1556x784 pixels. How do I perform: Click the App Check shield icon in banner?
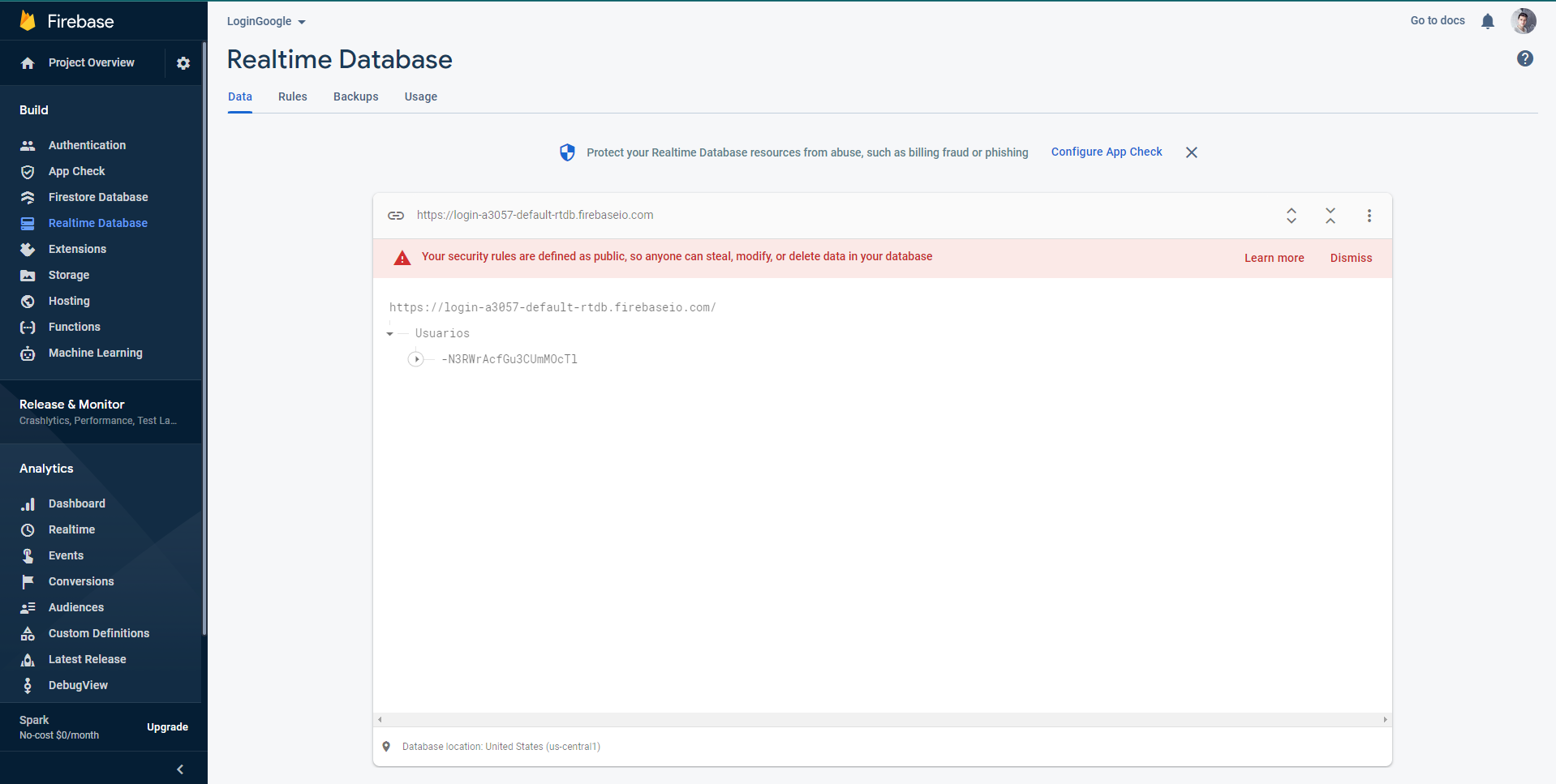(x=567, y=152)
